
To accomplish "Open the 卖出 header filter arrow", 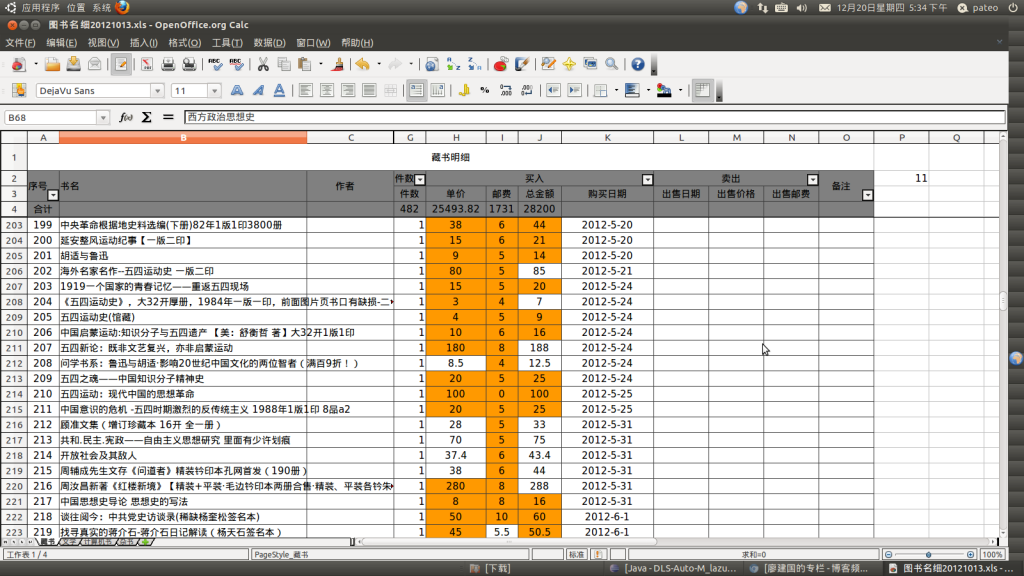I will 812,180.
